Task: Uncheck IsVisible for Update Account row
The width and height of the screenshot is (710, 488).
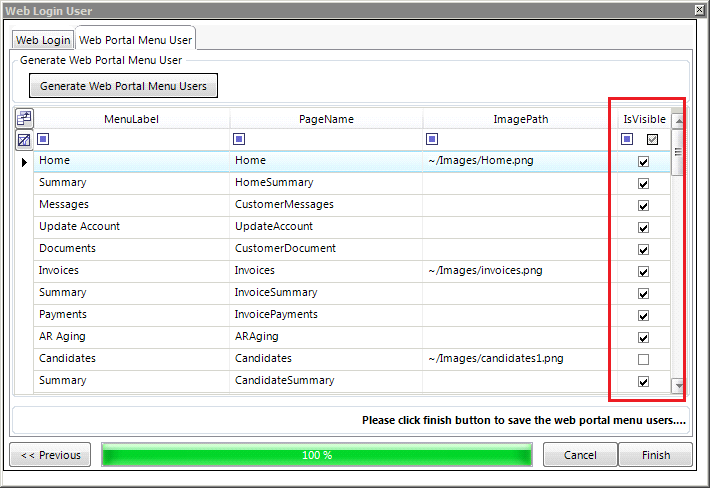Action: click(x=643, y=227)
